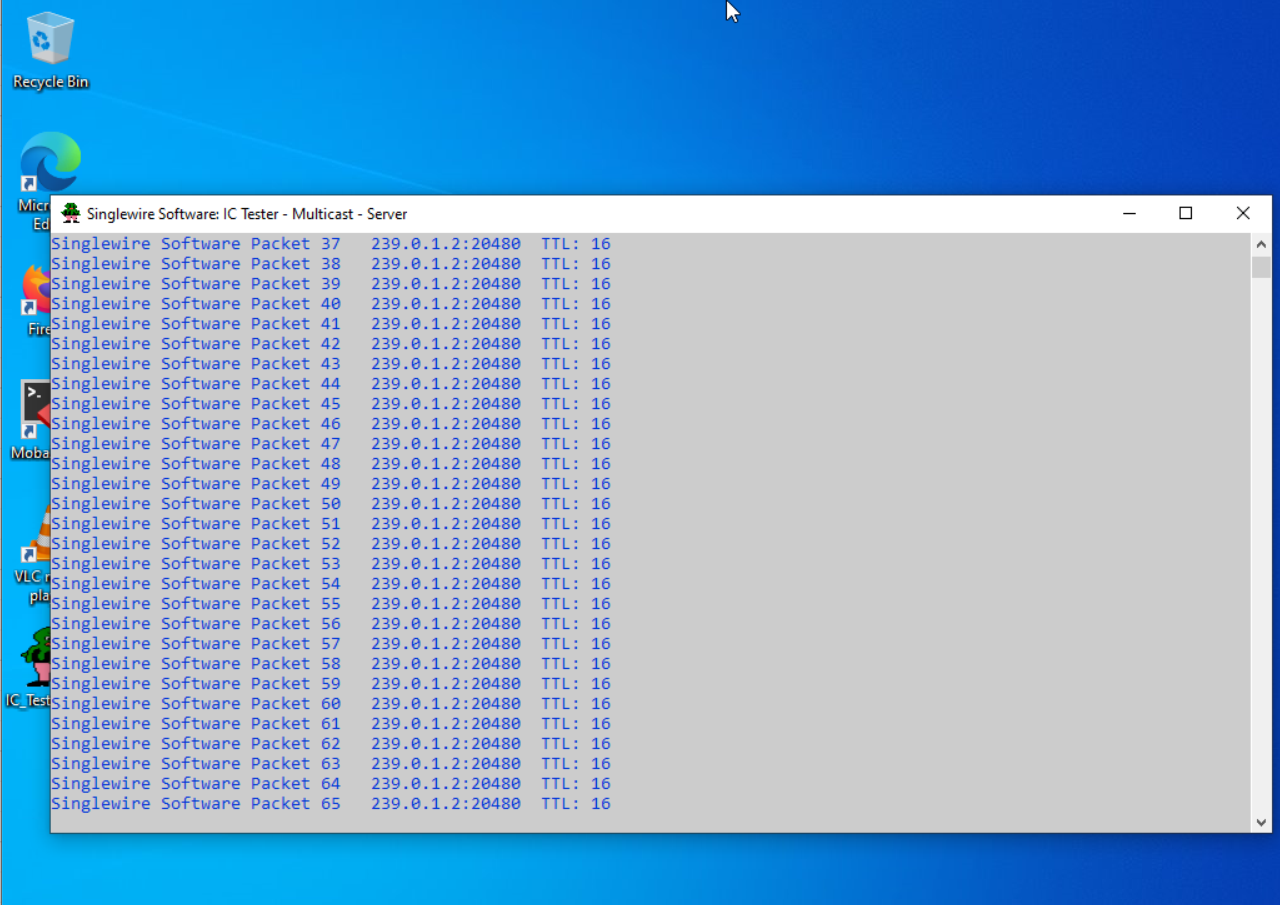This screenshot has height=905, width=1280.
Task: Maximize the IC Tester Multicast Server window
Action: (x=1186, y=213)
